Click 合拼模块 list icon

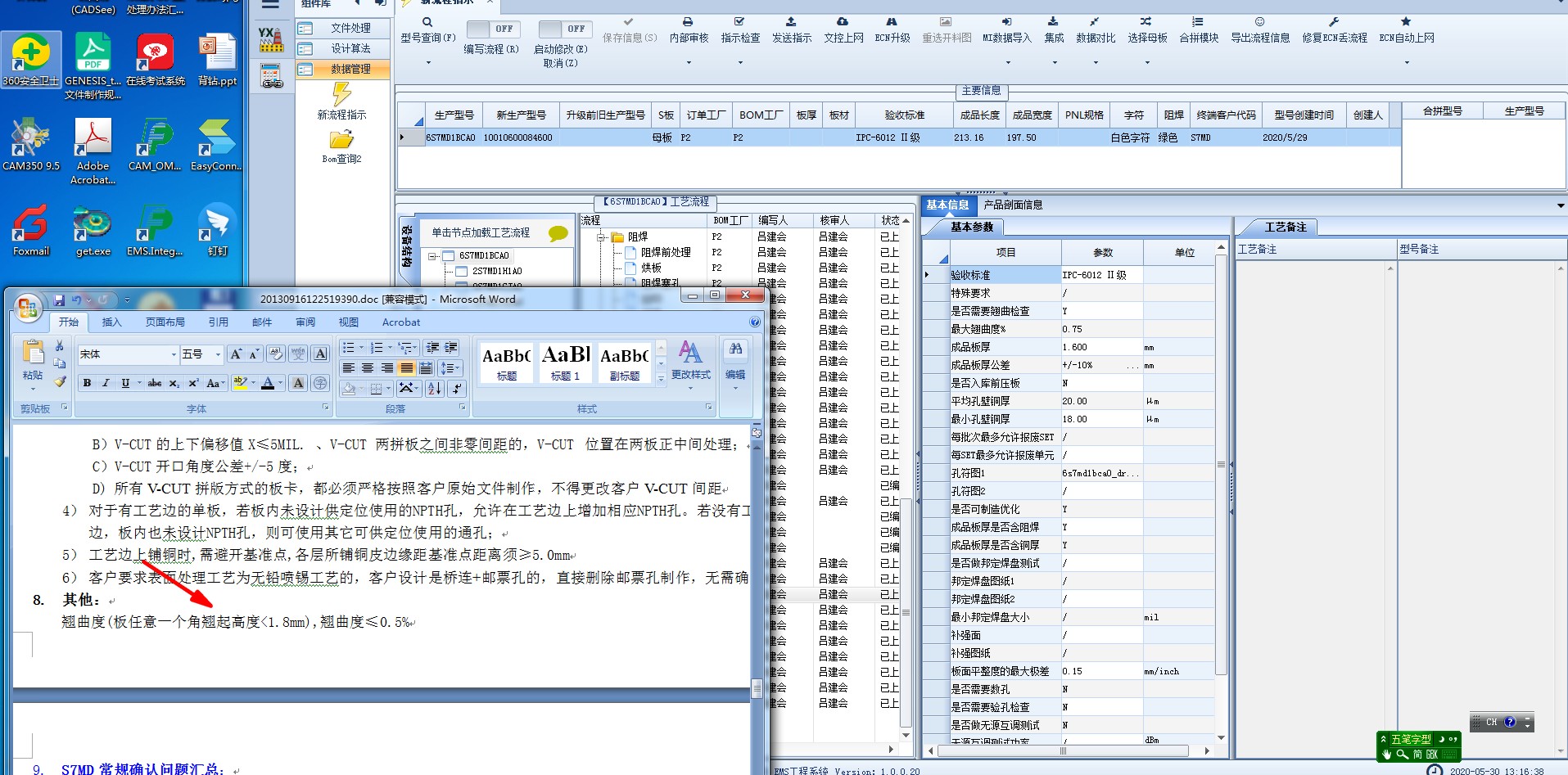(1198, 22)
